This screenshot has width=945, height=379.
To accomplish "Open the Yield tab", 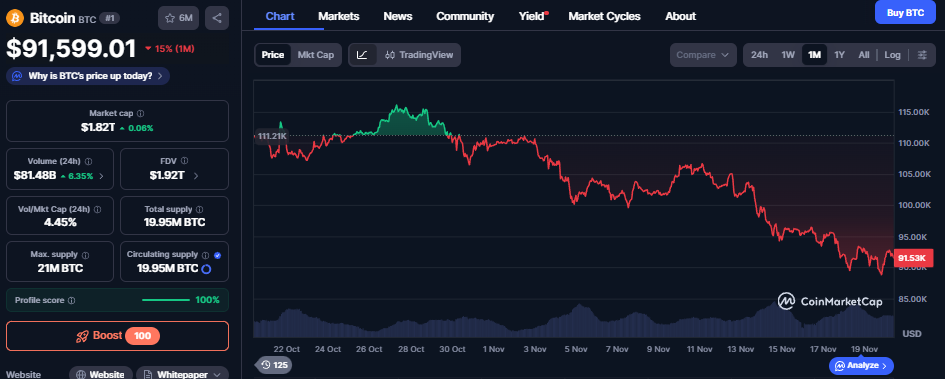I will click(533, 16).
